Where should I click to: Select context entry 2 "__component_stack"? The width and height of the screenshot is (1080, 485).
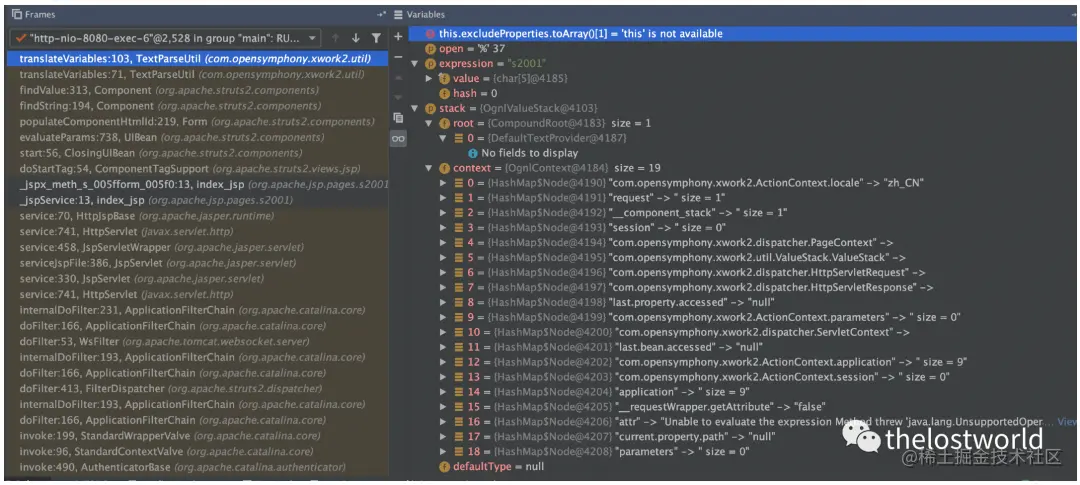tap(743, 212)
